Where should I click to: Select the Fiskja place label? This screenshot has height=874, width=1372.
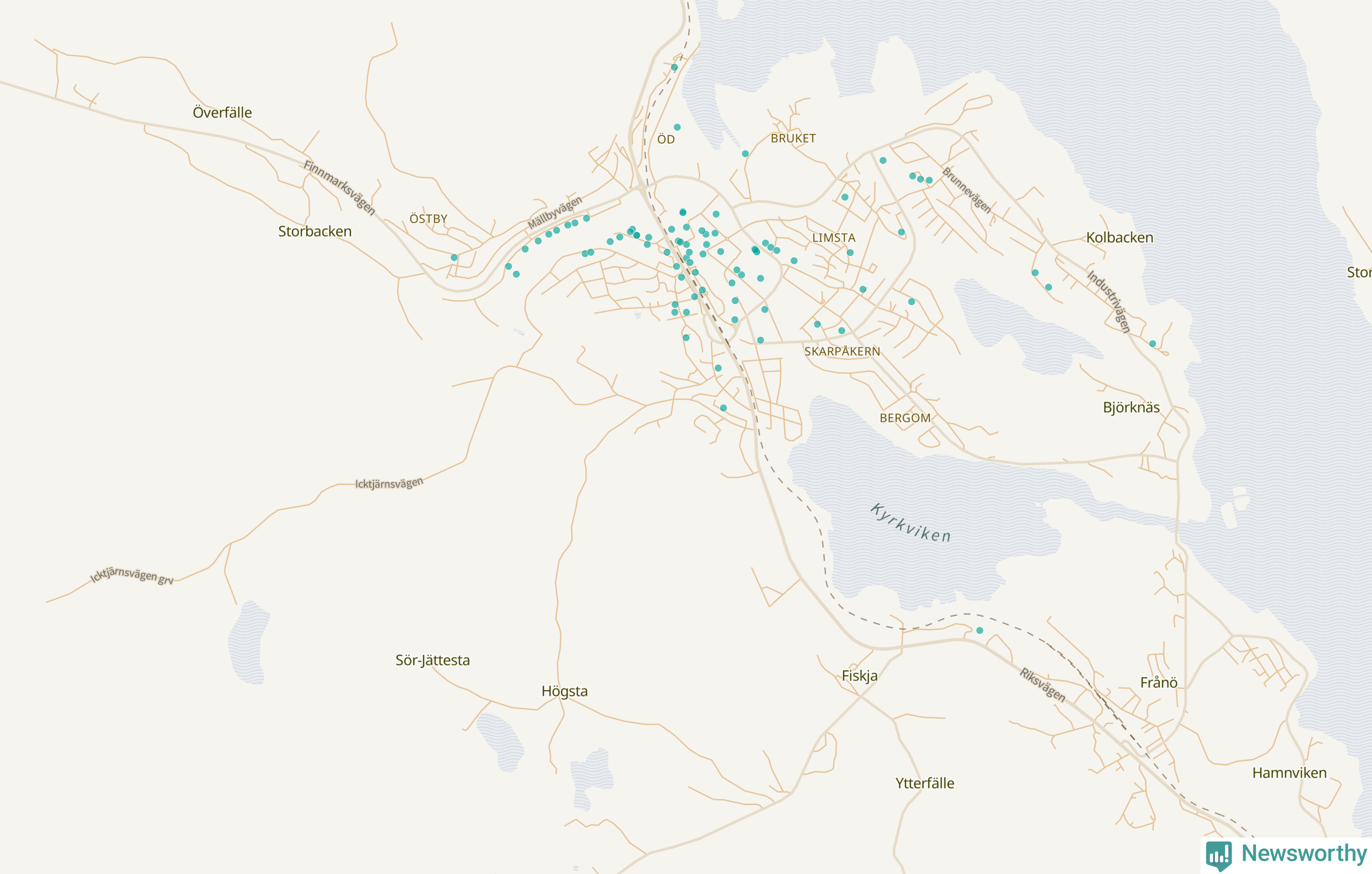click(859, 676)
